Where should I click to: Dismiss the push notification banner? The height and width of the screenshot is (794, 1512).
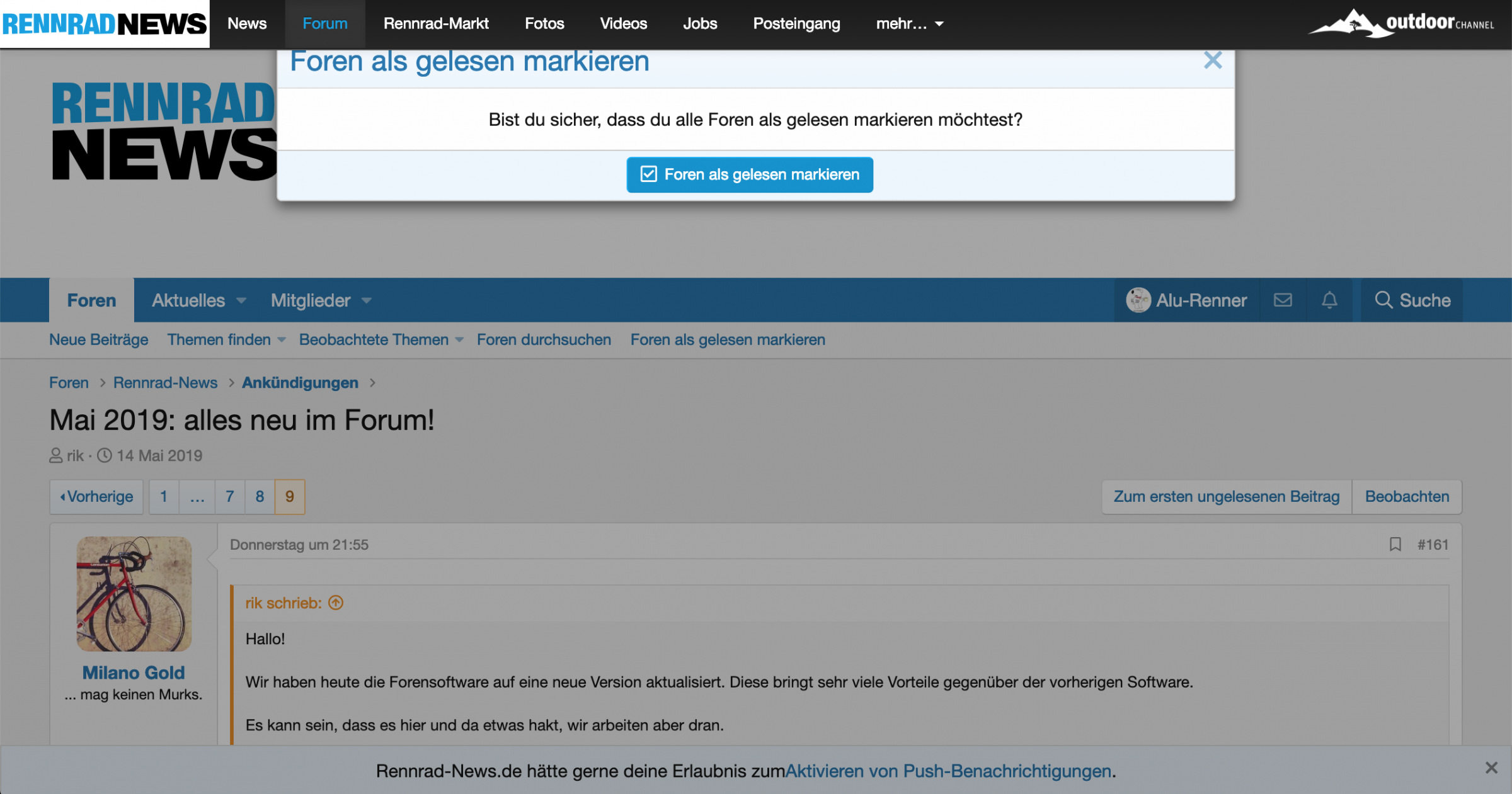(x=1491, y=768)
